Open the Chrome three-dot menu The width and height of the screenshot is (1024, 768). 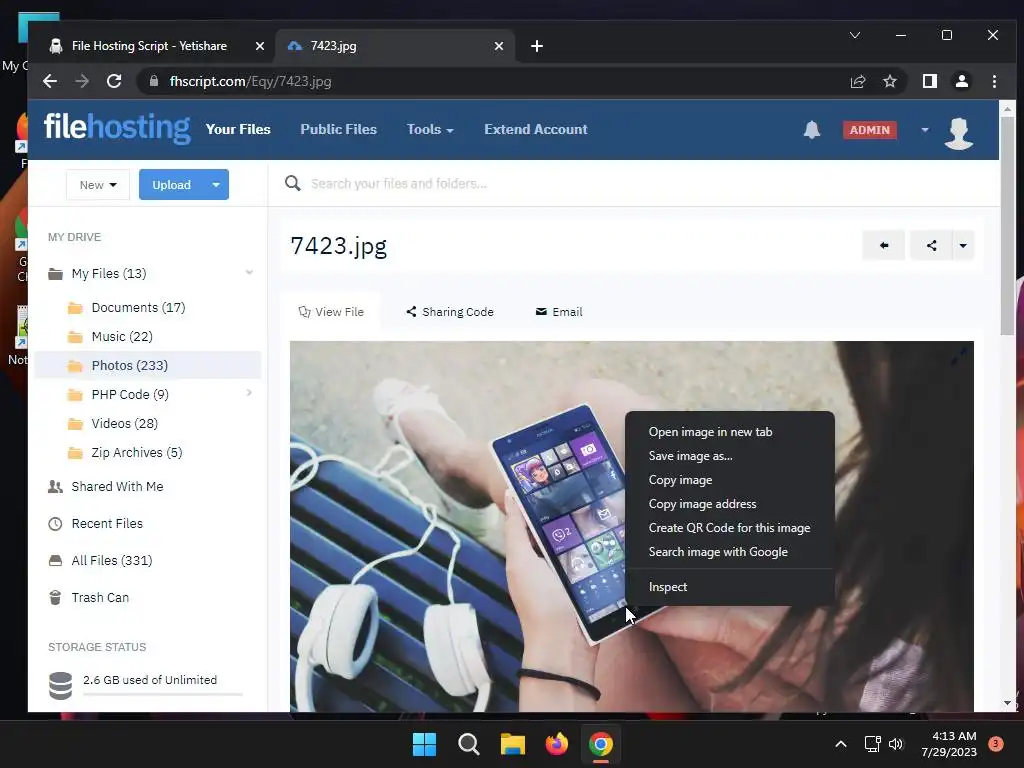(x=994, y=81)
